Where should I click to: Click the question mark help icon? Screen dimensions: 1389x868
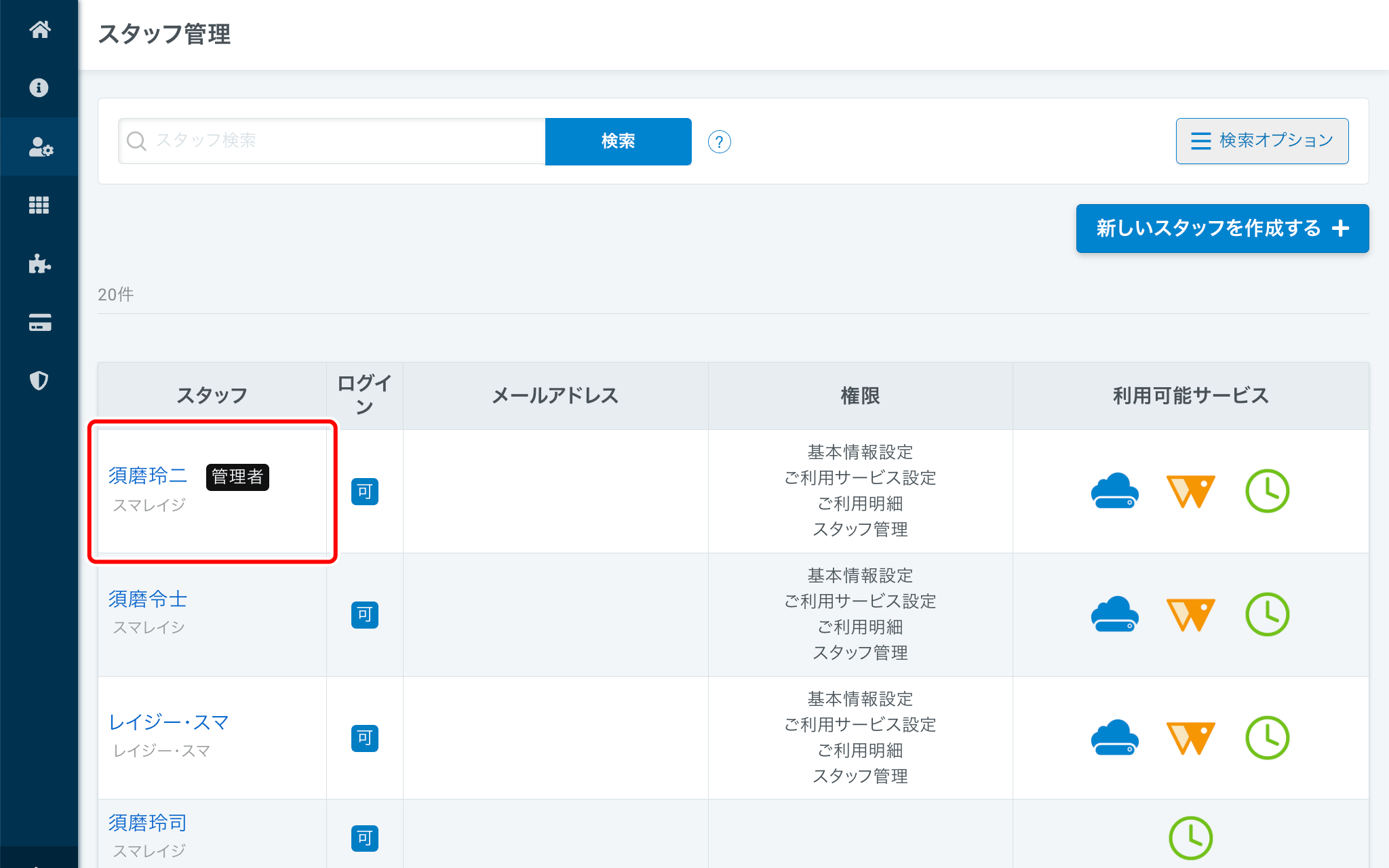click(719, 142)
